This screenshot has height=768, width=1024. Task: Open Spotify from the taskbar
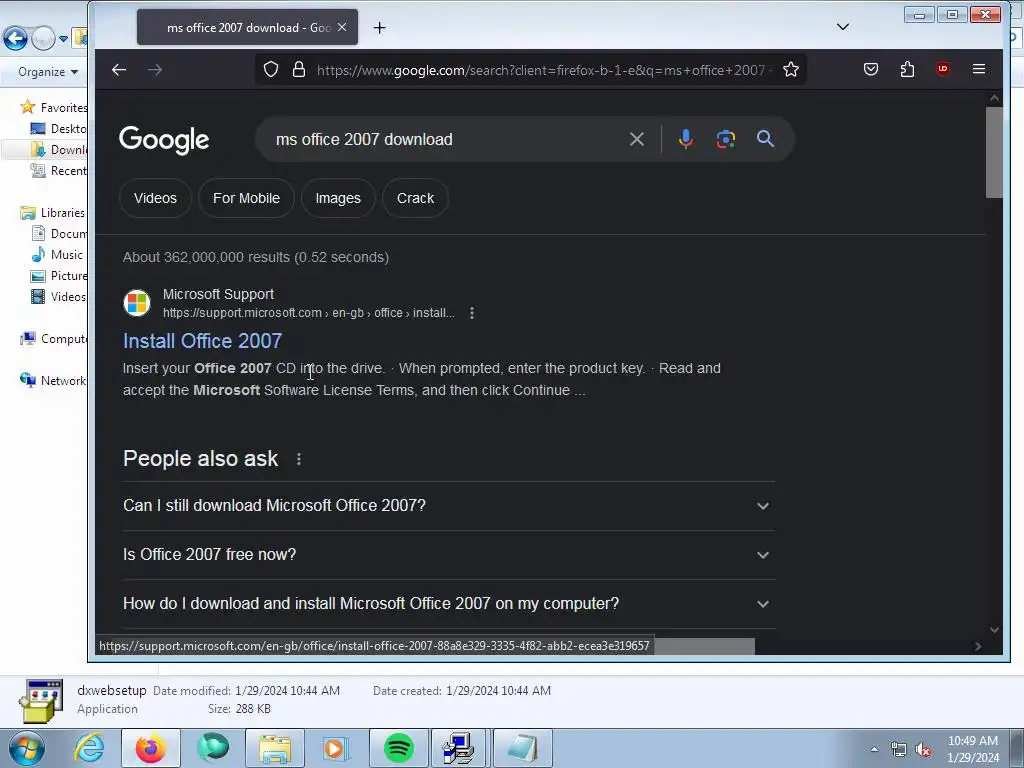point(398,748)
